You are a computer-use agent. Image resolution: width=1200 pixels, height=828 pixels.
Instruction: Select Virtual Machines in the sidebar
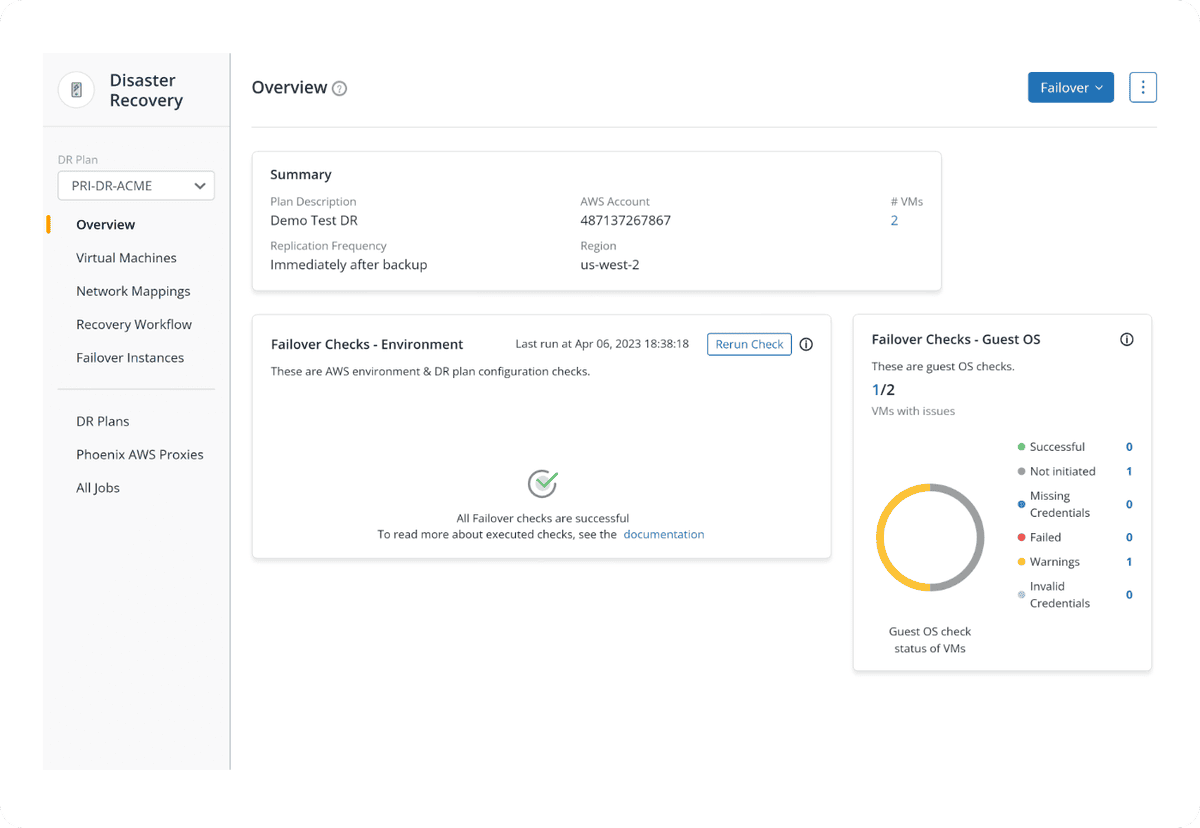pos(126,257)
